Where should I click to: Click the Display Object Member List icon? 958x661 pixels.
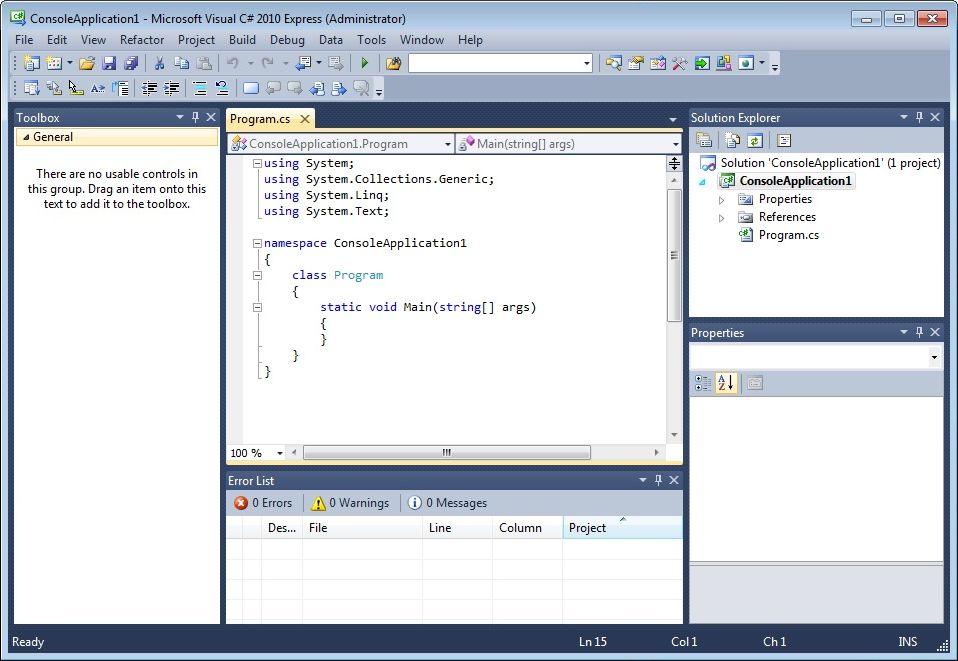tap(31, 89)
